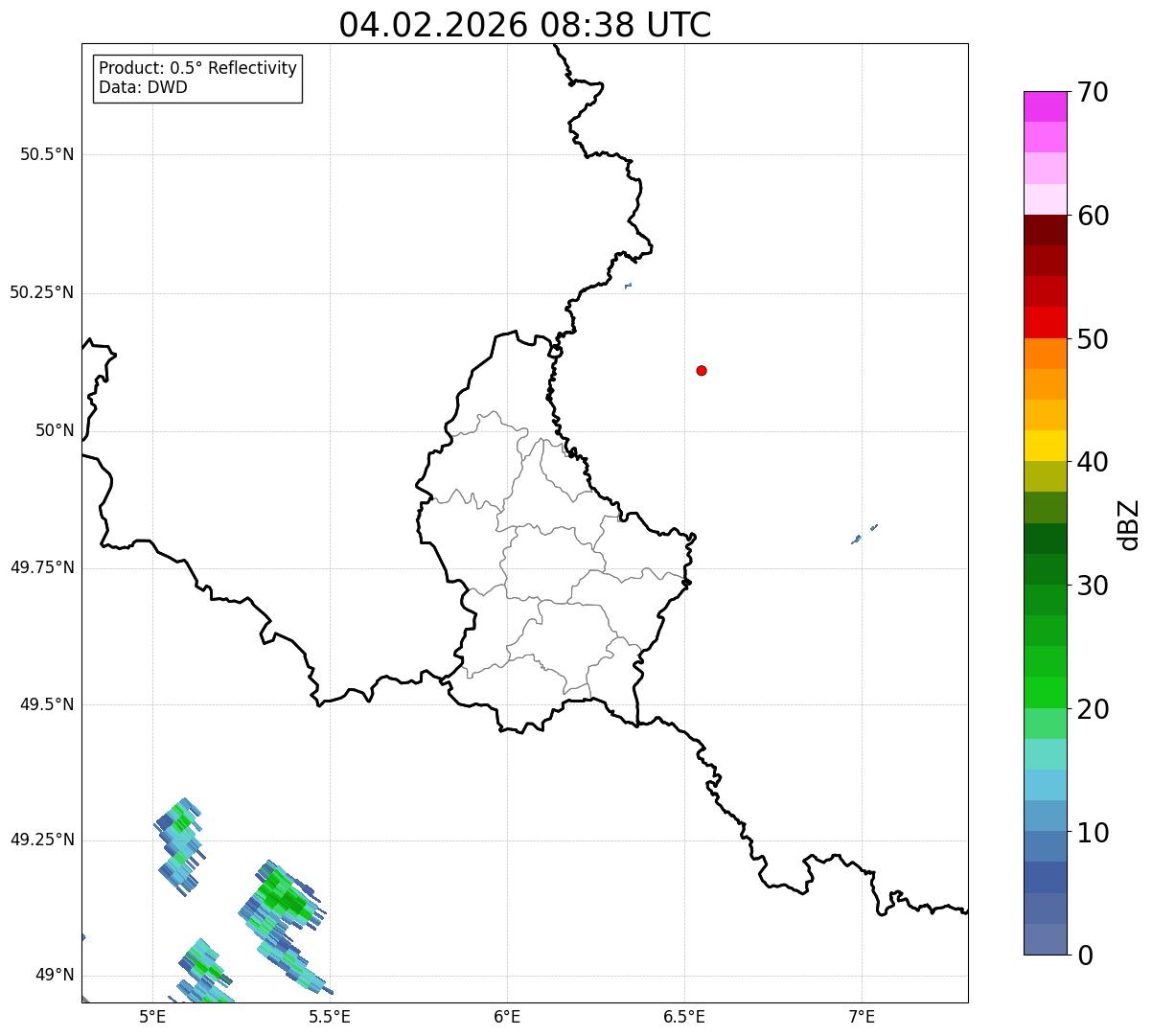Screen dimensions: 1152x1036
Task: Click the colorbar tick label 50
Action: pyautogui.click(x=1093, y=339)
